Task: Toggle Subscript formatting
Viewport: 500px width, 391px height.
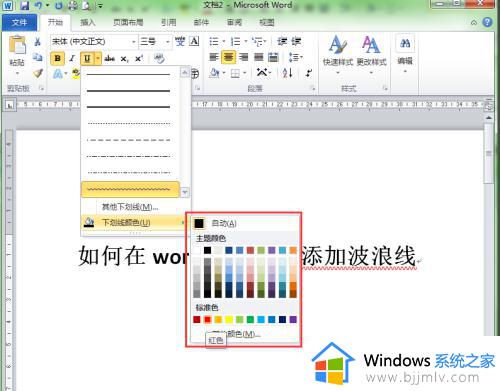Action: pos(124,59)
